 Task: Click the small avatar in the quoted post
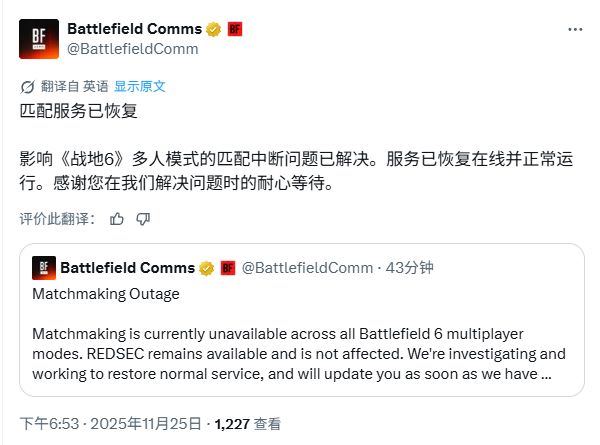[x=43, y=267]
